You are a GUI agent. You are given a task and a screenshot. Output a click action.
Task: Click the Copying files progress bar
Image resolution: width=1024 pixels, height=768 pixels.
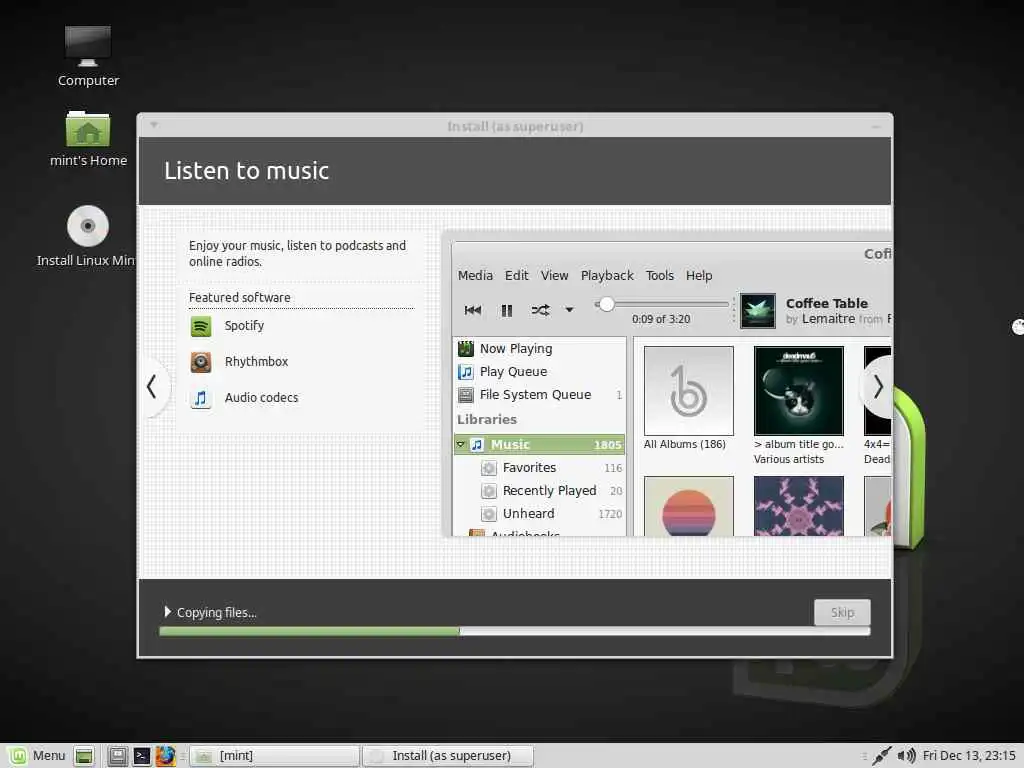pyautogui.click(x=515, y=632)
